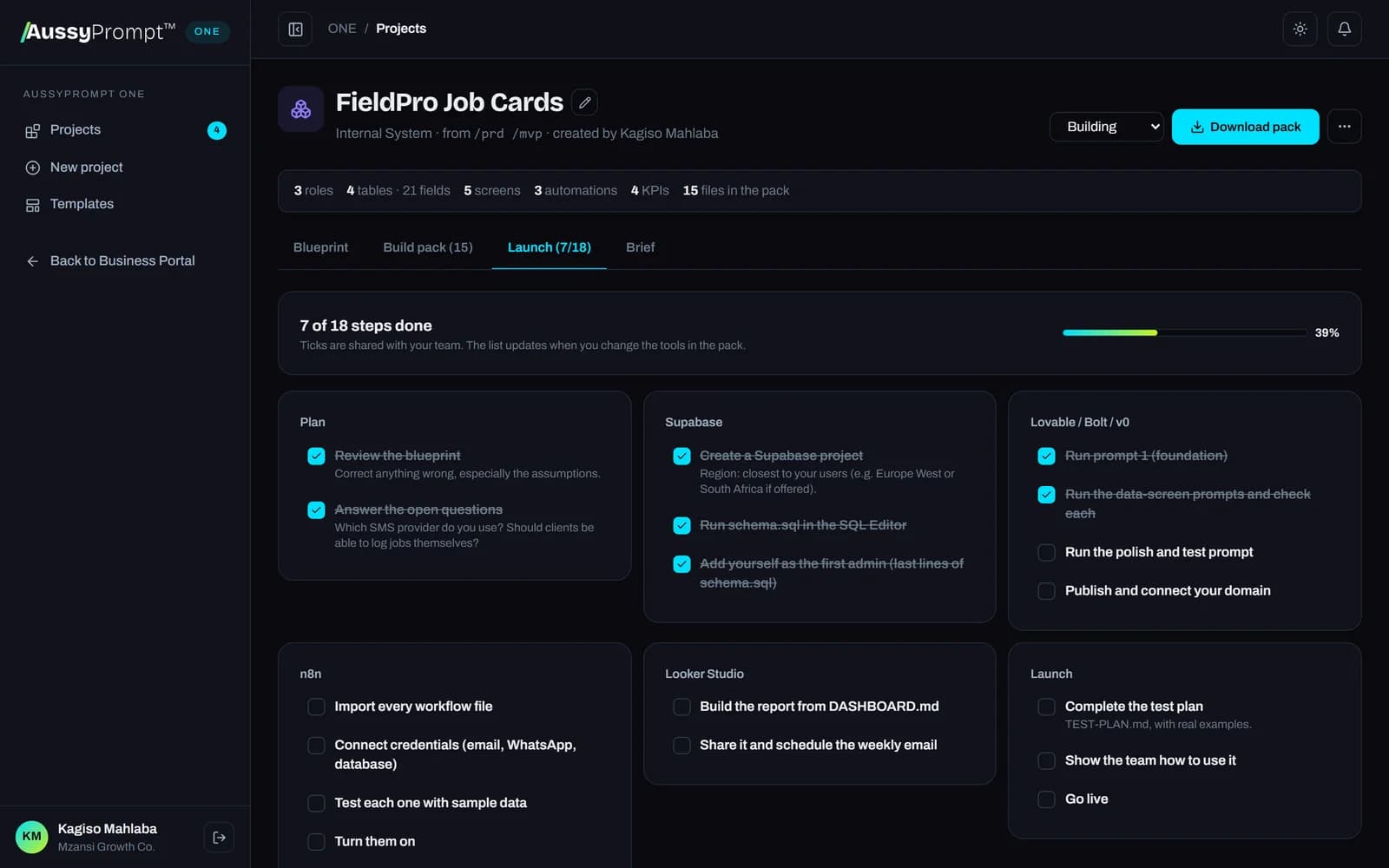Open more options ellipsis menu
The height and width of the screenshot is (868, 1389).
(1344, 127)
